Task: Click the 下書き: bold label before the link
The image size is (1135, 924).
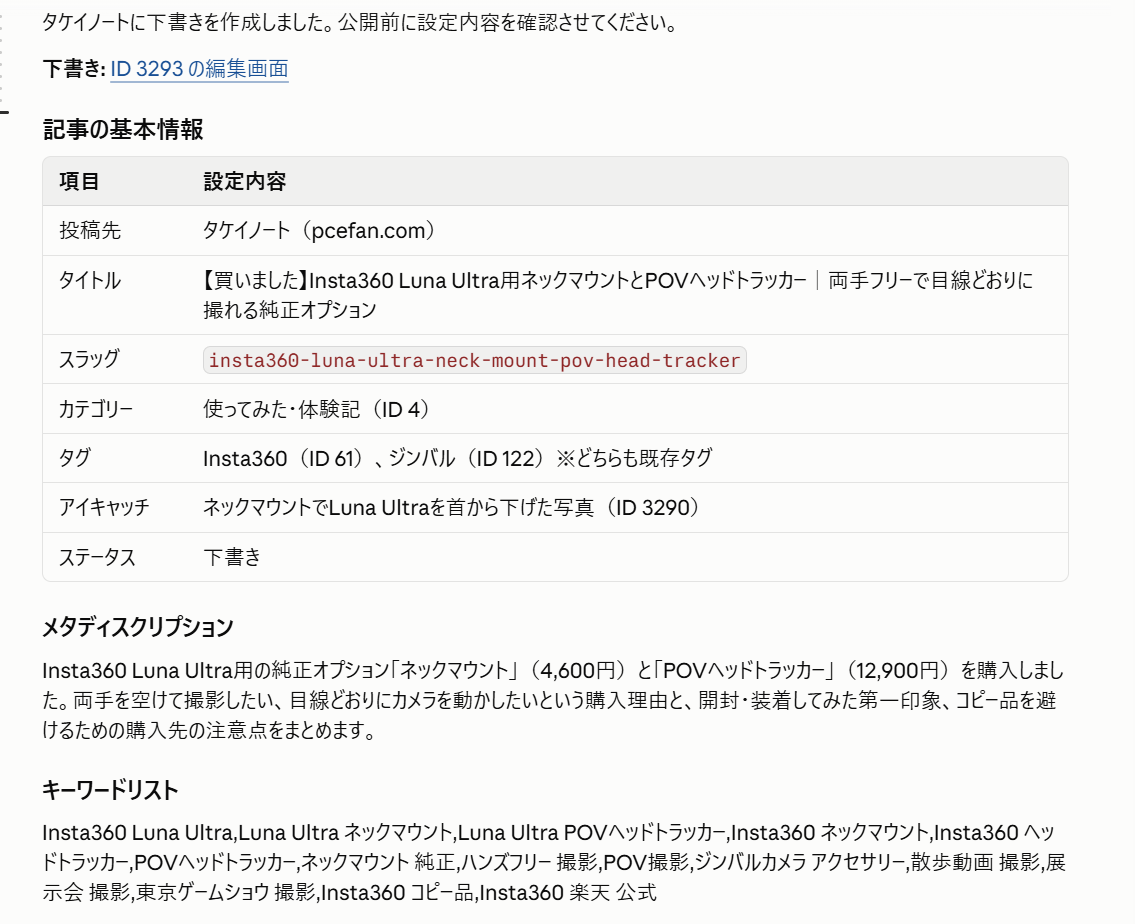Action: pyautogui.click(x=75, y=69)
